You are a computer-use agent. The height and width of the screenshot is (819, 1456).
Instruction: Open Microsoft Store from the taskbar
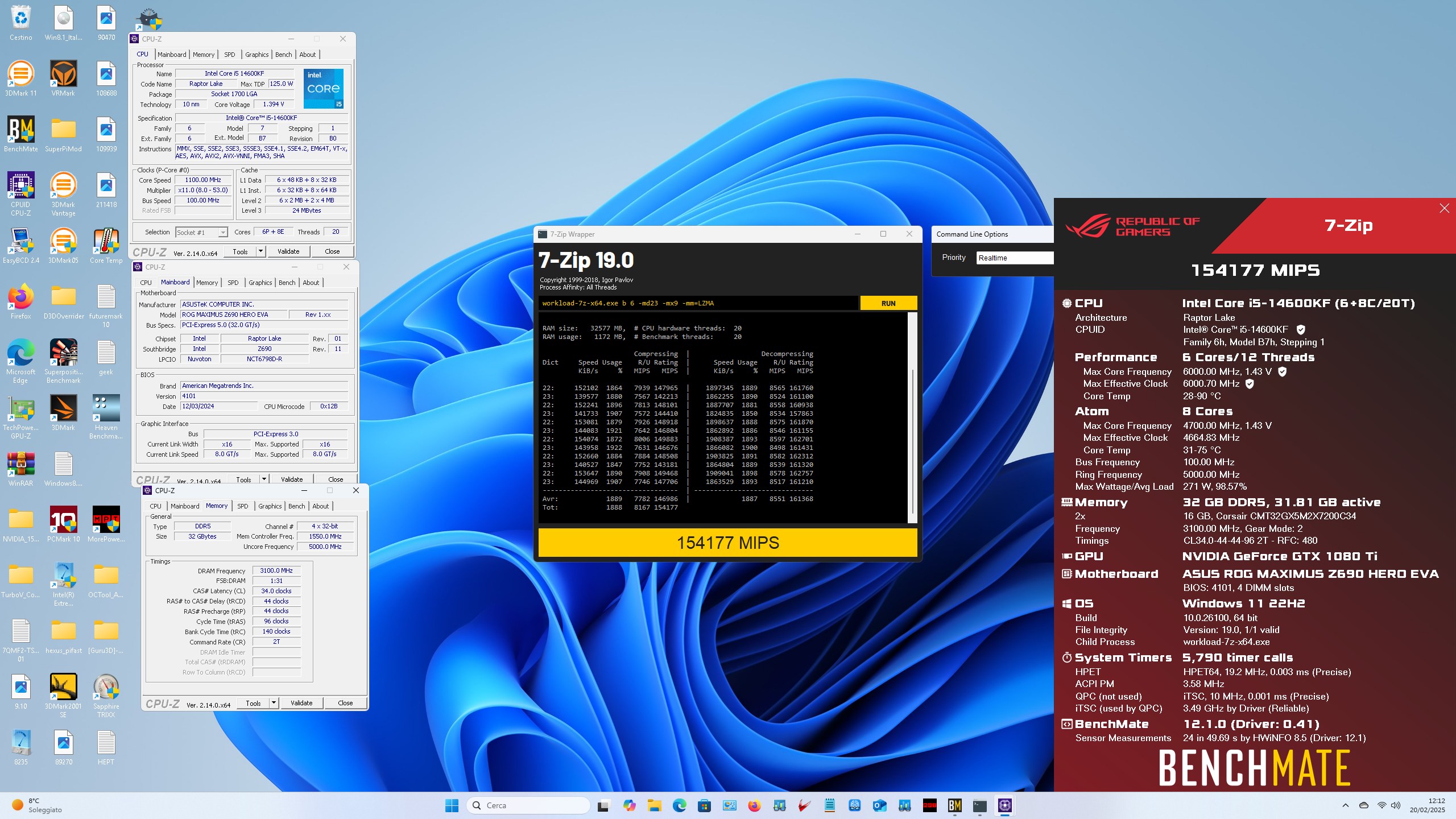[704, 805]
